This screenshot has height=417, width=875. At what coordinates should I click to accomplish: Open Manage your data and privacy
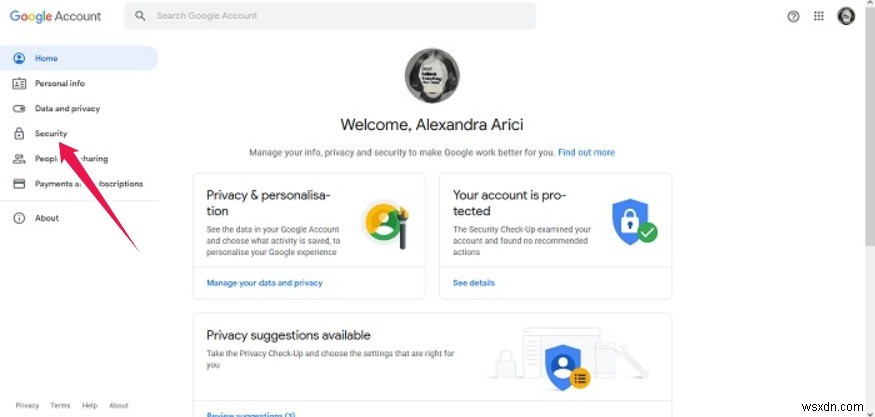pos(265,283)
